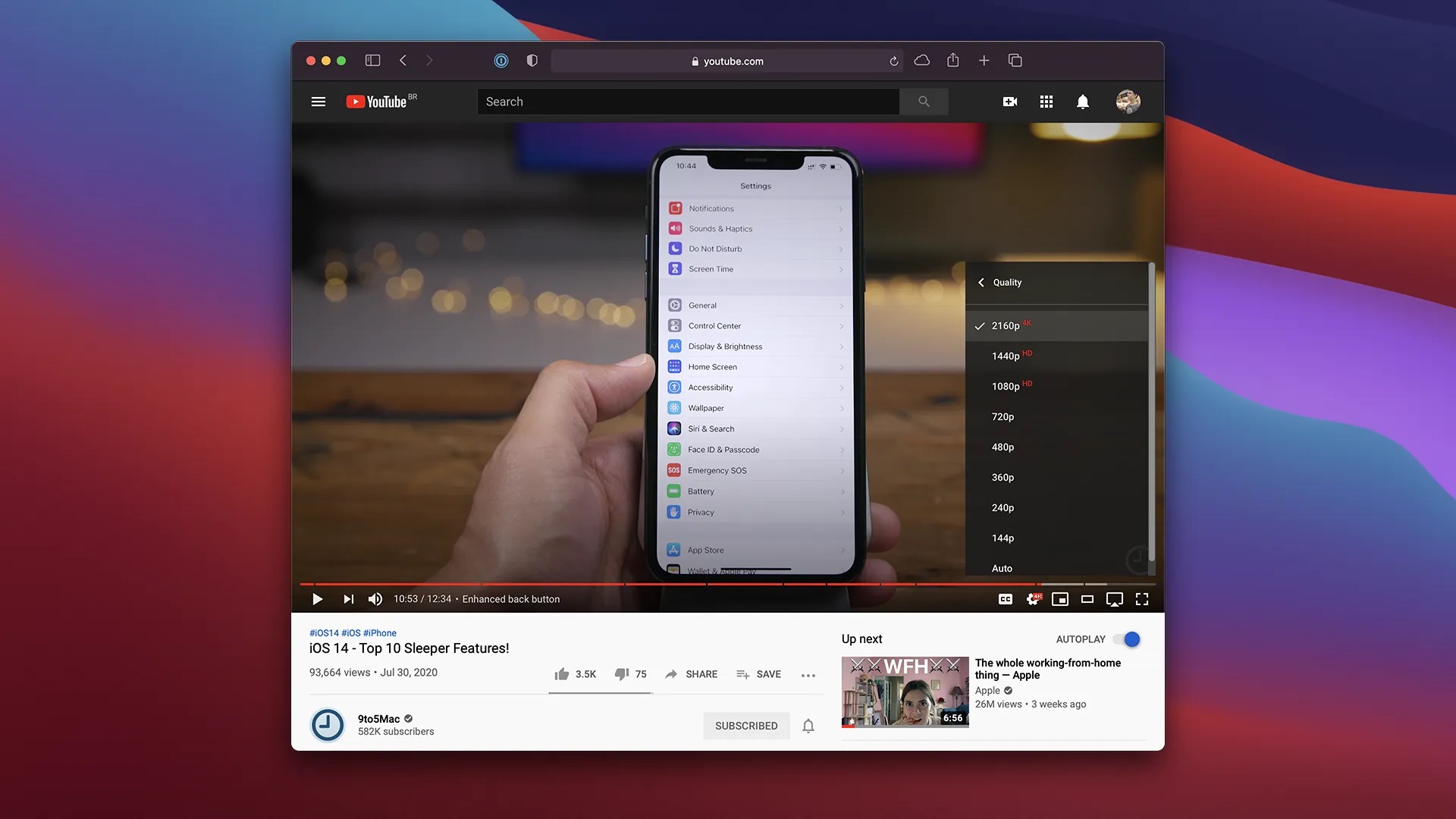
Task: Click the YouTube home menu hamburger icon
Action: coord(318,101)
